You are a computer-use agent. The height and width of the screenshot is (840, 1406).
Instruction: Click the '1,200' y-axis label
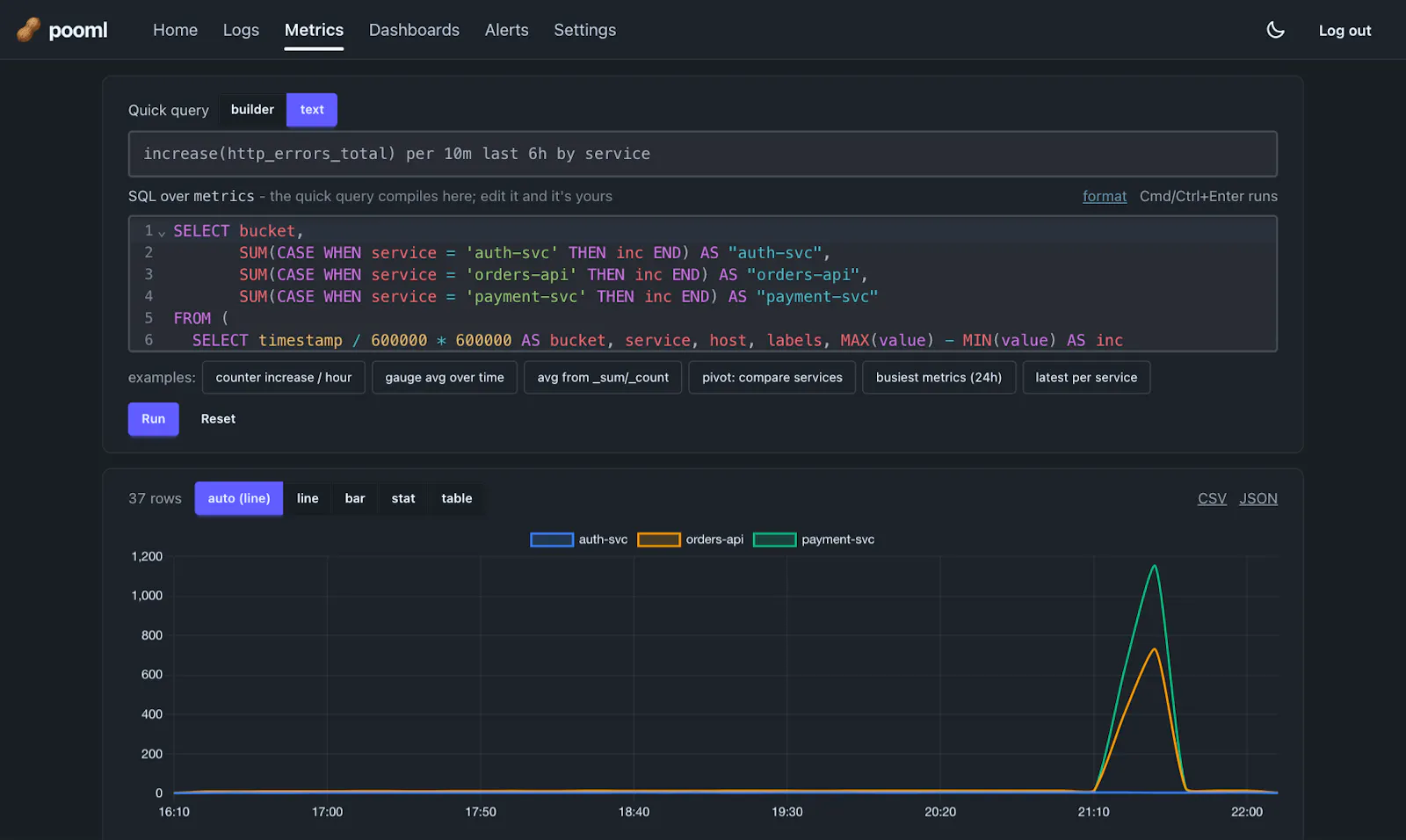147,556
